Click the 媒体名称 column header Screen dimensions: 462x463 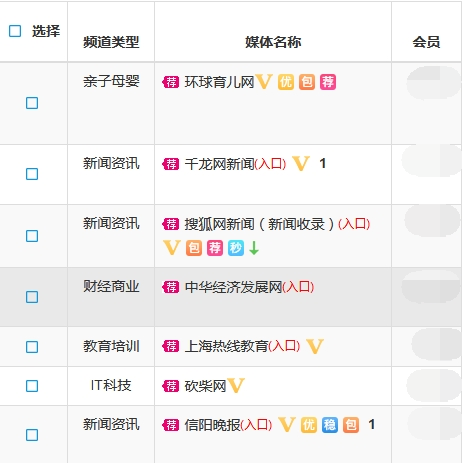tap(273, 42)
